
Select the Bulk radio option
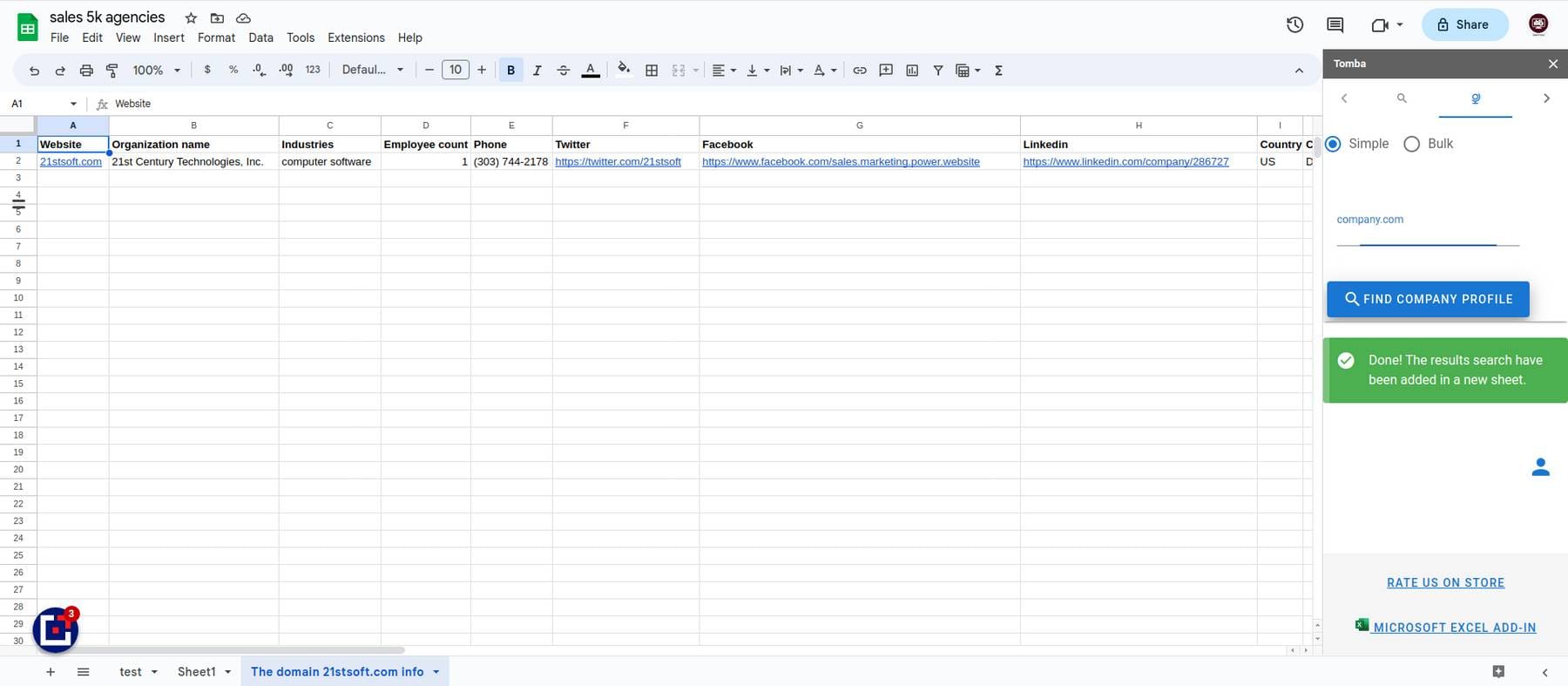[x=1412, y=144]
